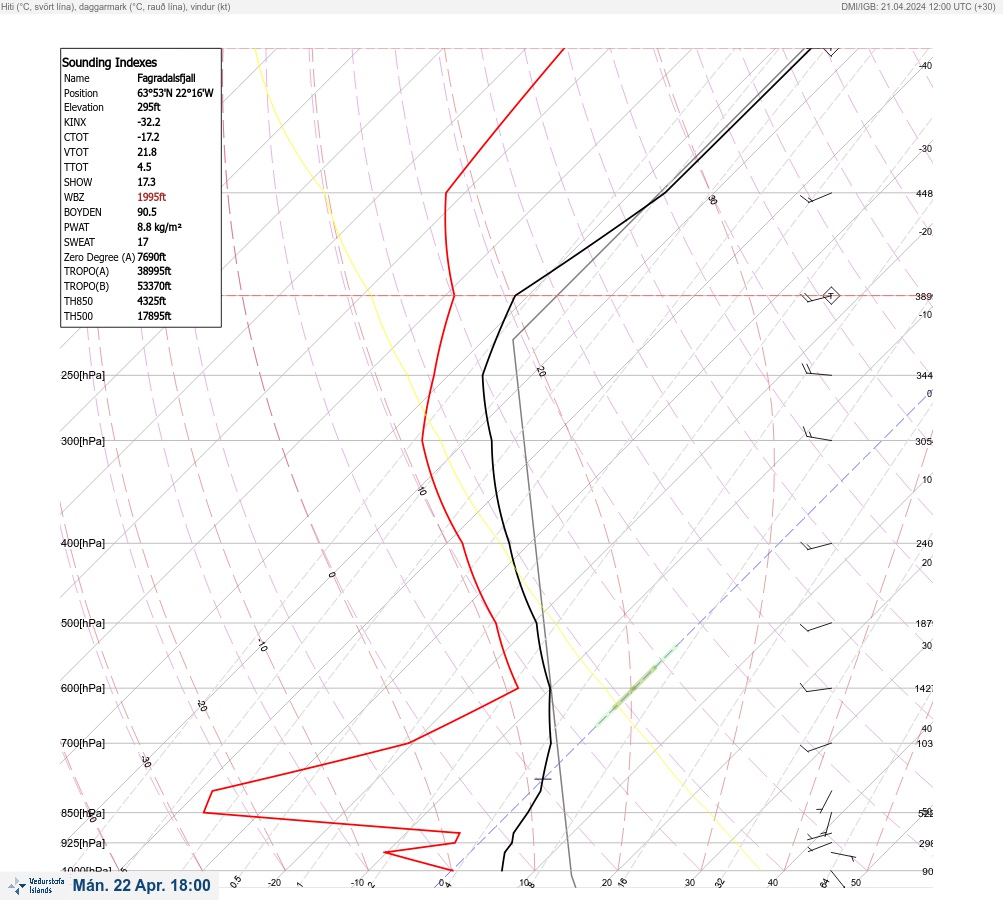
Task: Click the 'TROPO(A)' label
Action: point(86,271)
